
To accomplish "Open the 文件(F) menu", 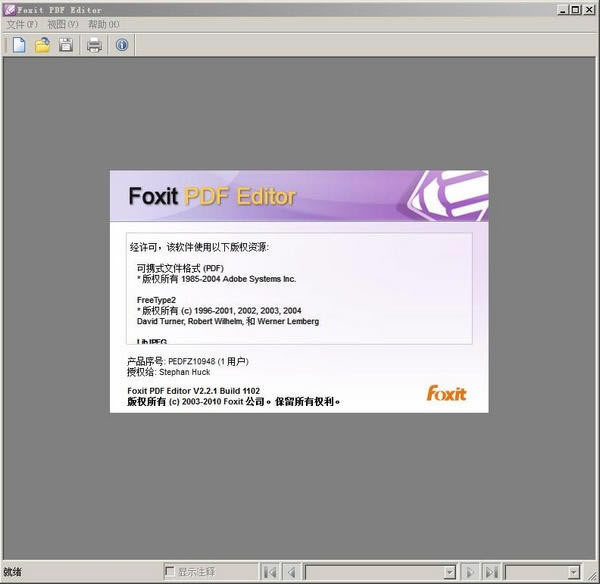I will coord(22,24).
